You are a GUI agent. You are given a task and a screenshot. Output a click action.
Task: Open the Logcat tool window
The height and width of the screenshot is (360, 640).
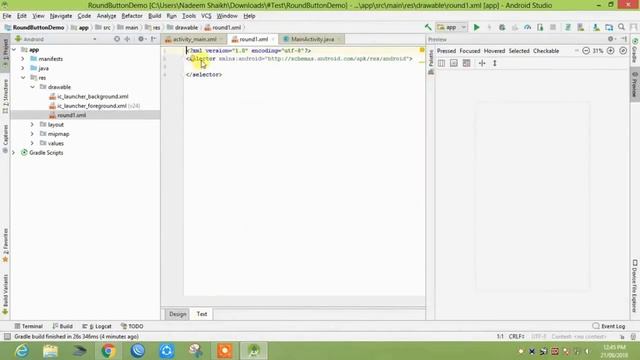click(97, 326)
